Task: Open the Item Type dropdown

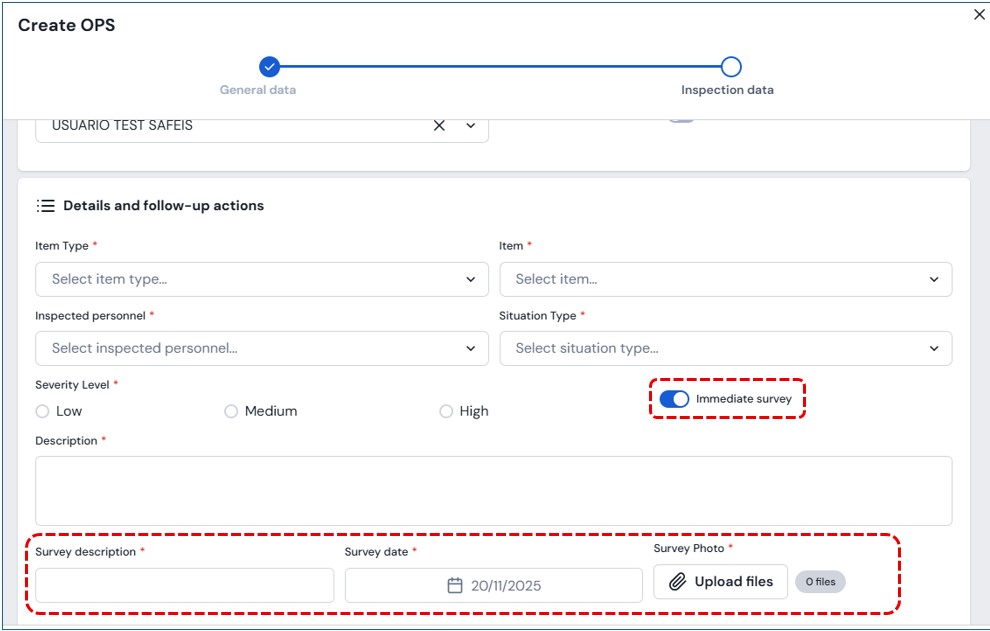Action: point(261,280)
